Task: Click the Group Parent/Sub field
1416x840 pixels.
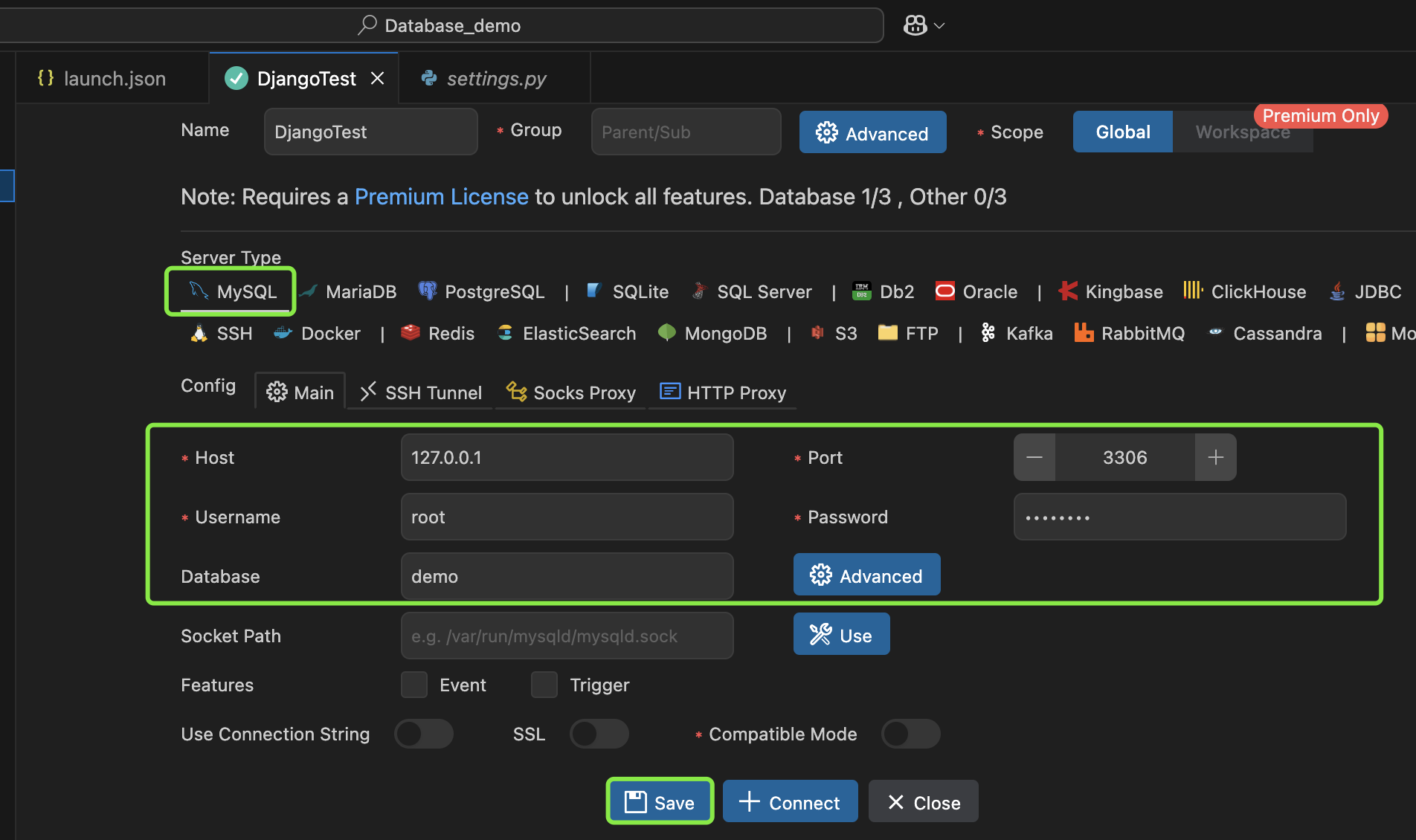Action: 686,132
